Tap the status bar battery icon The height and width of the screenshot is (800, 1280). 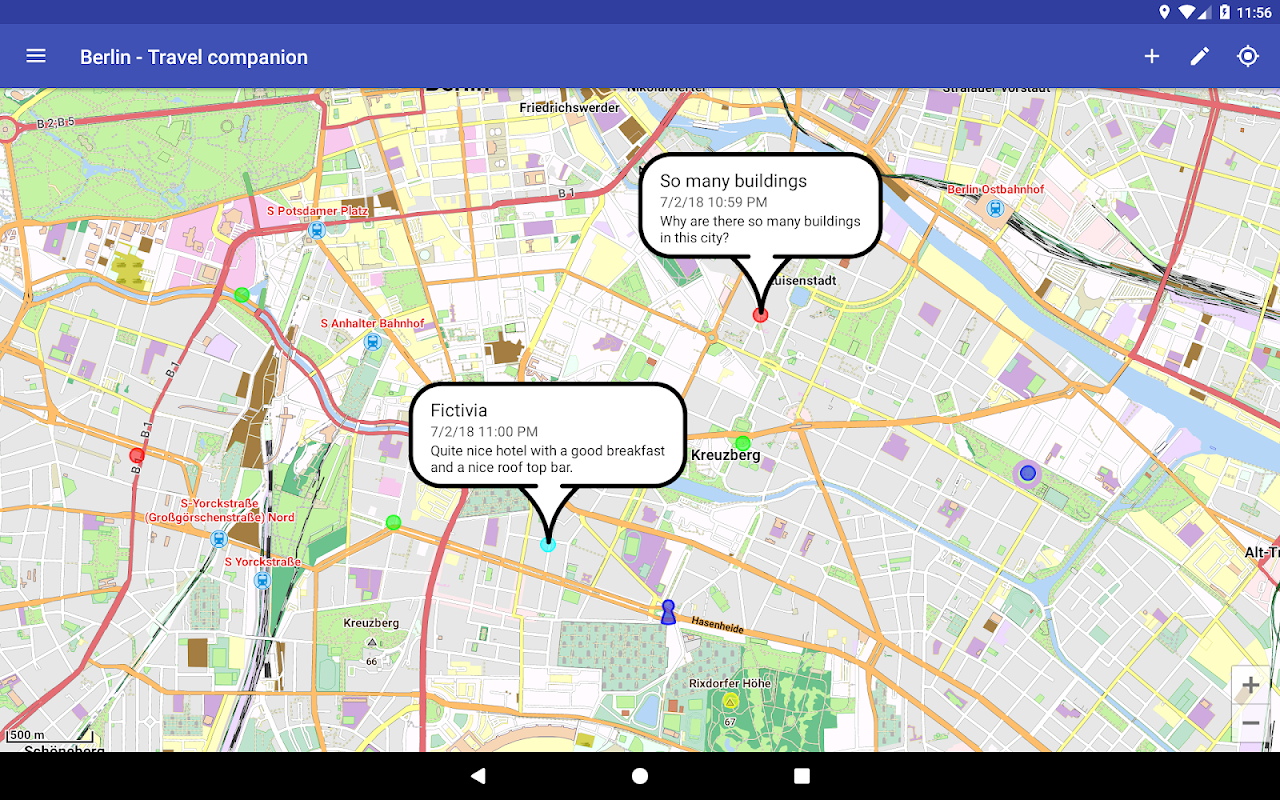pos(1224,12)
